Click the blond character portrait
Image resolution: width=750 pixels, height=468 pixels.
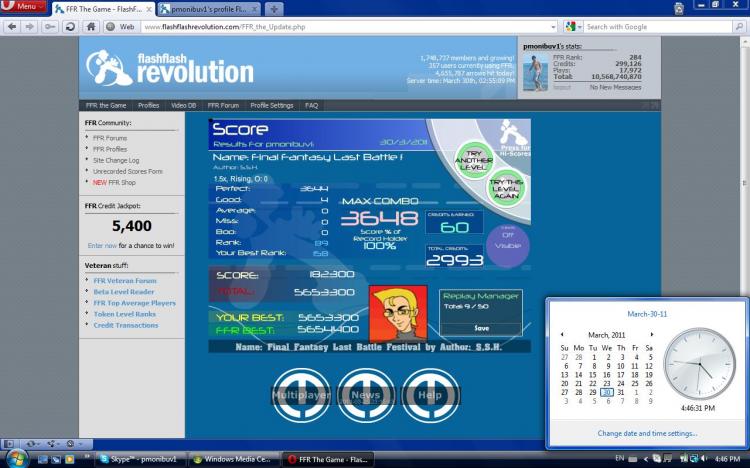398,312
